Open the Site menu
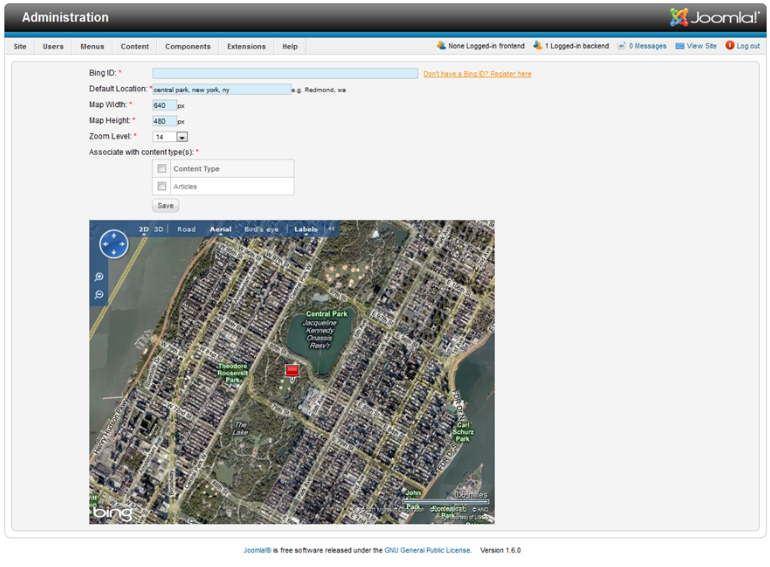This screenshot has width=770, height=567. 20,47
